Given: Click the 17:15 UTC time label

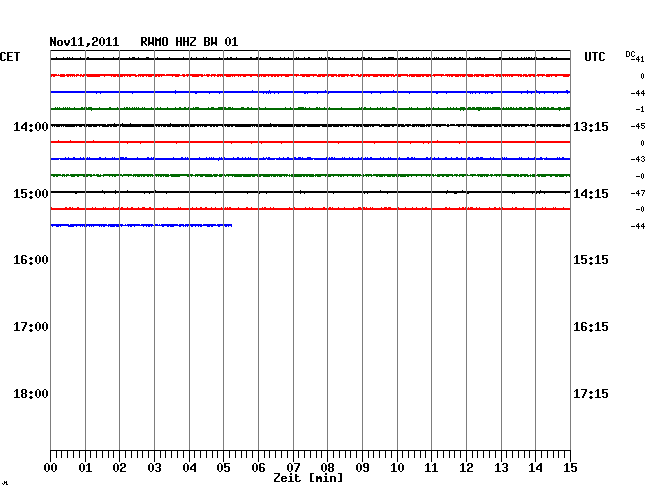Looking at the screenshot, I should tap(591, 393).
